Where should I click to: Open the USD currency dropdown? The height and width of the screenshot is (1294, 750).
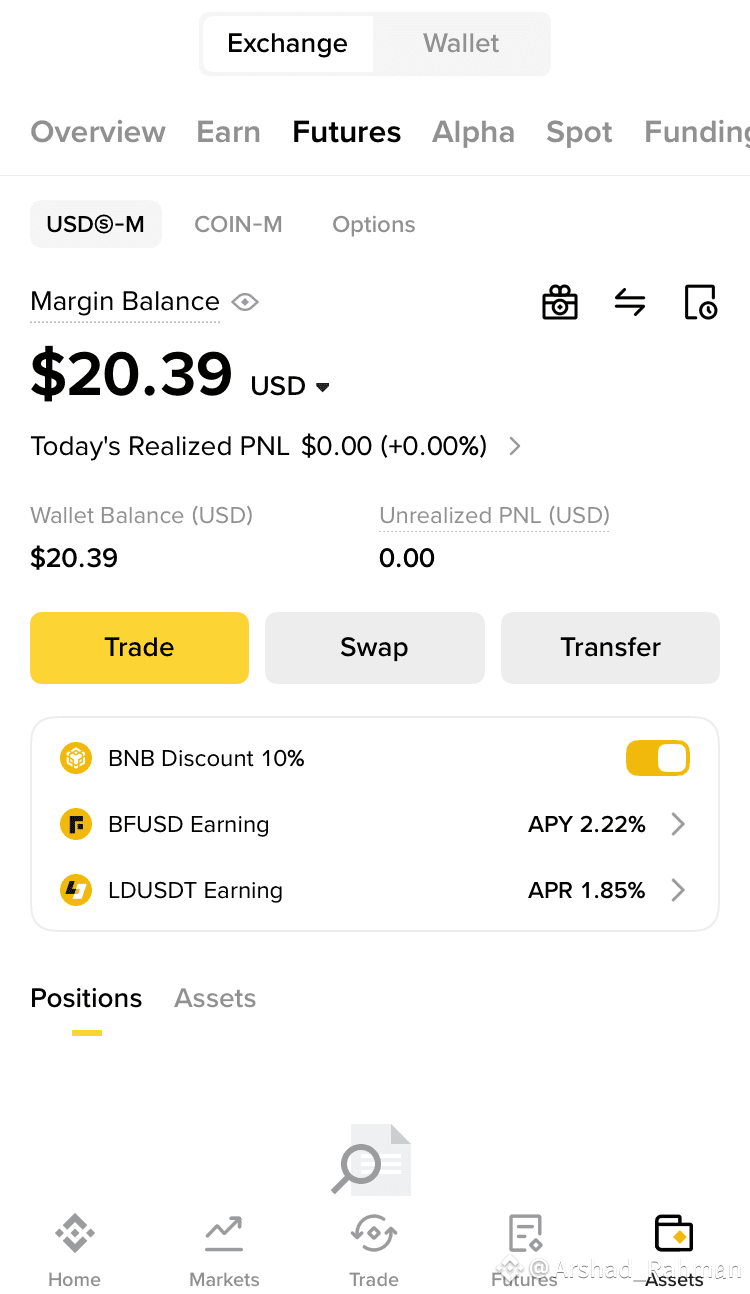pos(290,386)
